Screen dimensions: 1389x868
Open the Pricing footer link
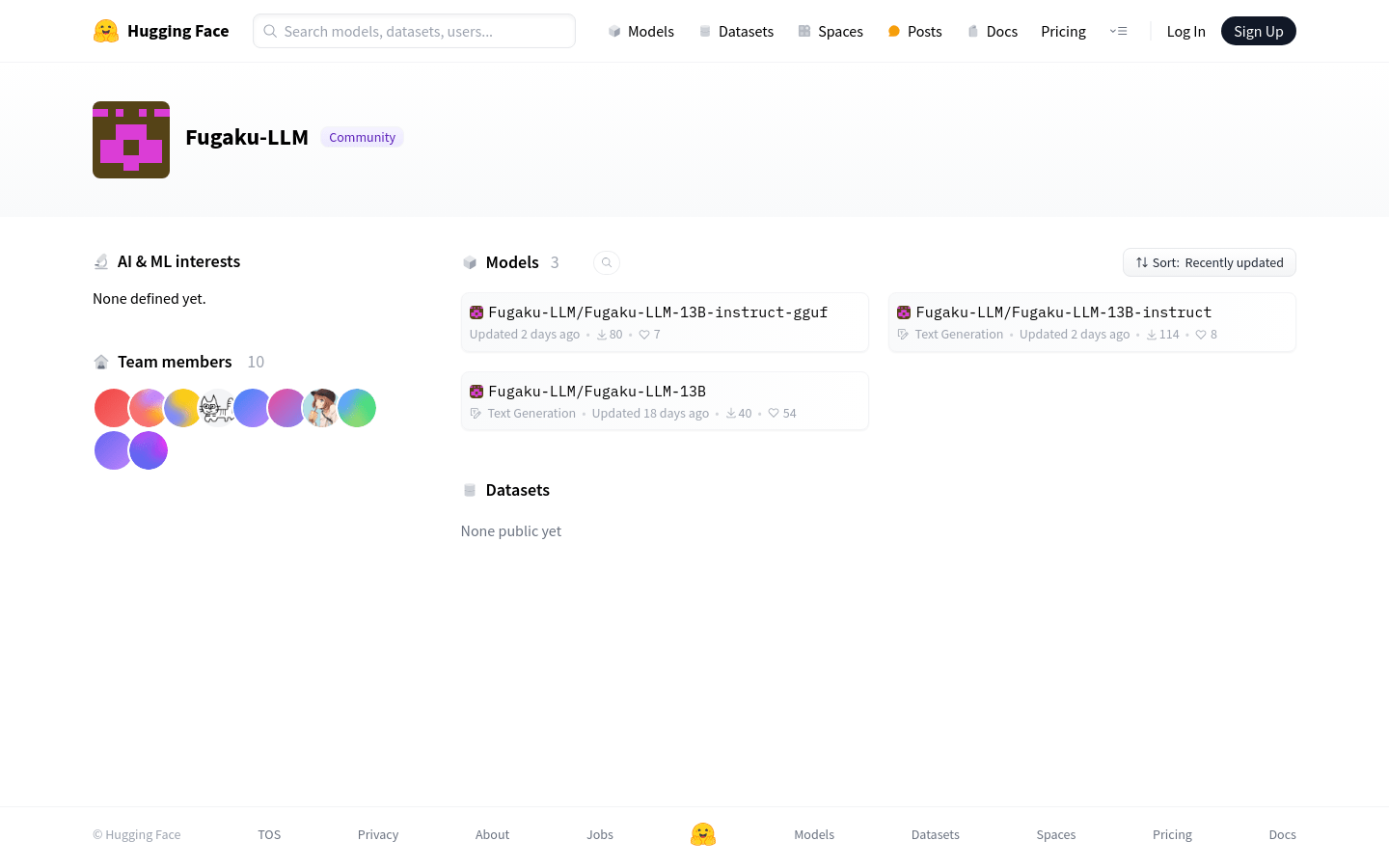1172,835
